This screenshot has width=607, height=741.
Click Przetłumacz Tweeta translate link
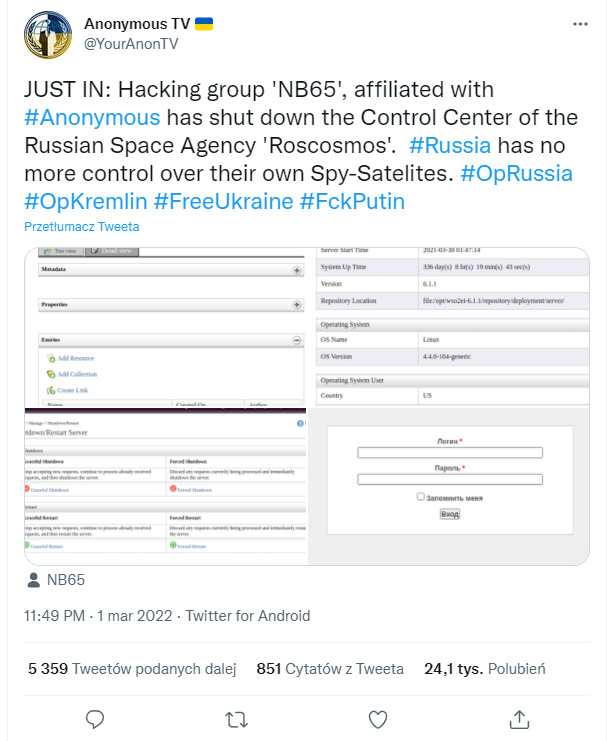(82, 227)
